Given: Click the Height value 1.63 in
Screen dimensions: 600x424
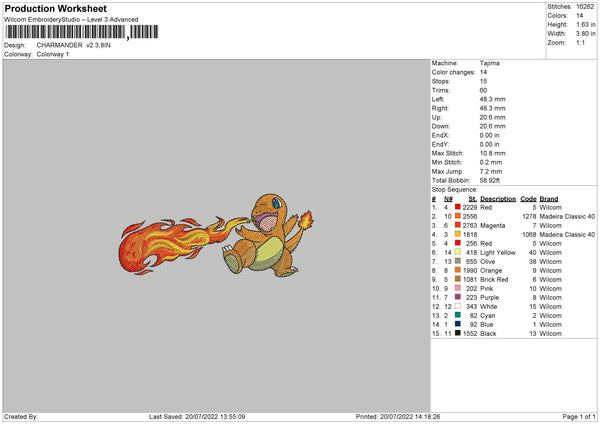Looking at the screenshot, I should (585, 24).
